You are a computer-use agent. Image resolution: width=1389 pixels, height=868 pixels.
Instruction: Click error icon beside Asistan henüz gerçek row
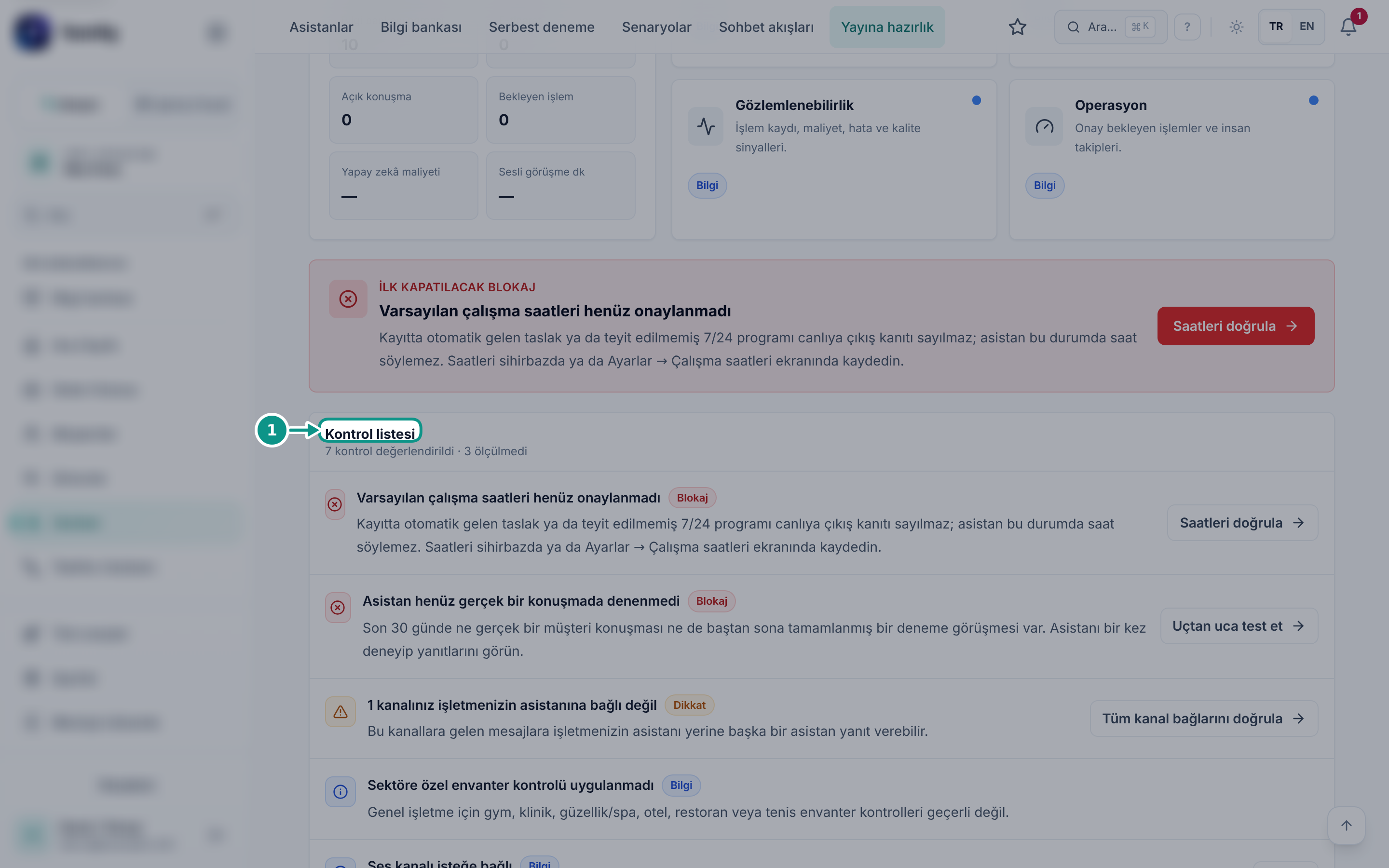(x=338, y=608)
